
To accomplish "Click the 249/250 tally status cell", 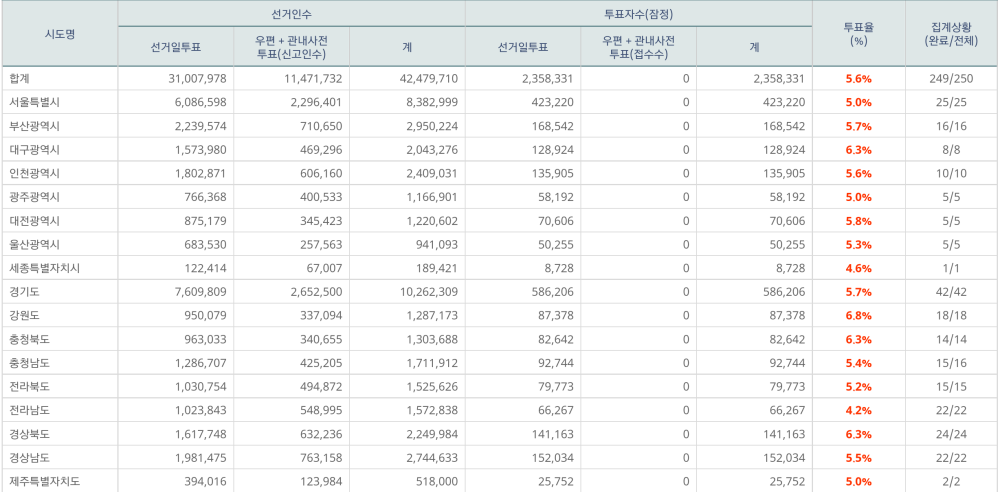I will point(951,78).
